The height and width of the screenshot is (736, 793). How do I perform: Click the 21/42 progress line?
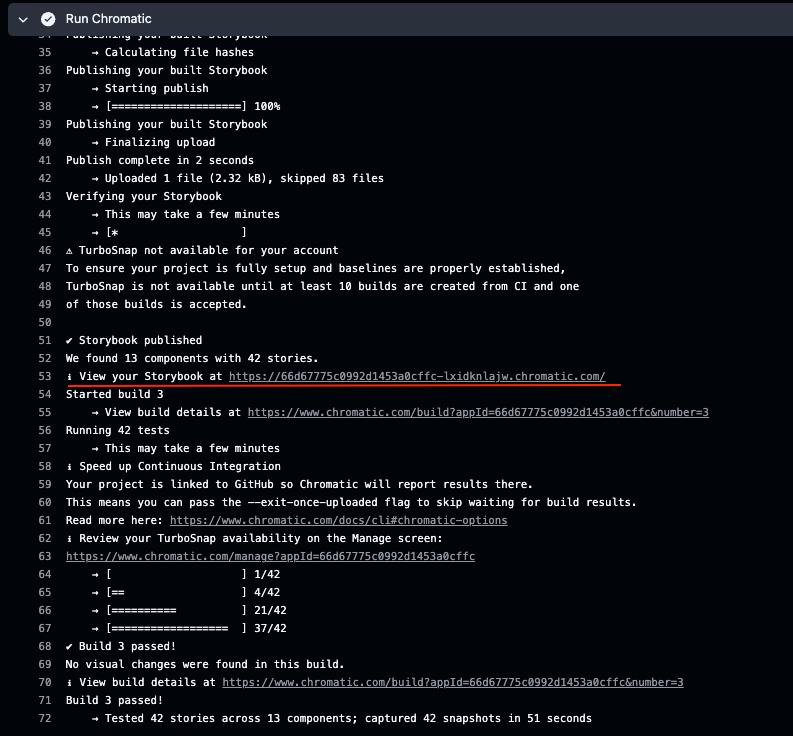[189, 611]
